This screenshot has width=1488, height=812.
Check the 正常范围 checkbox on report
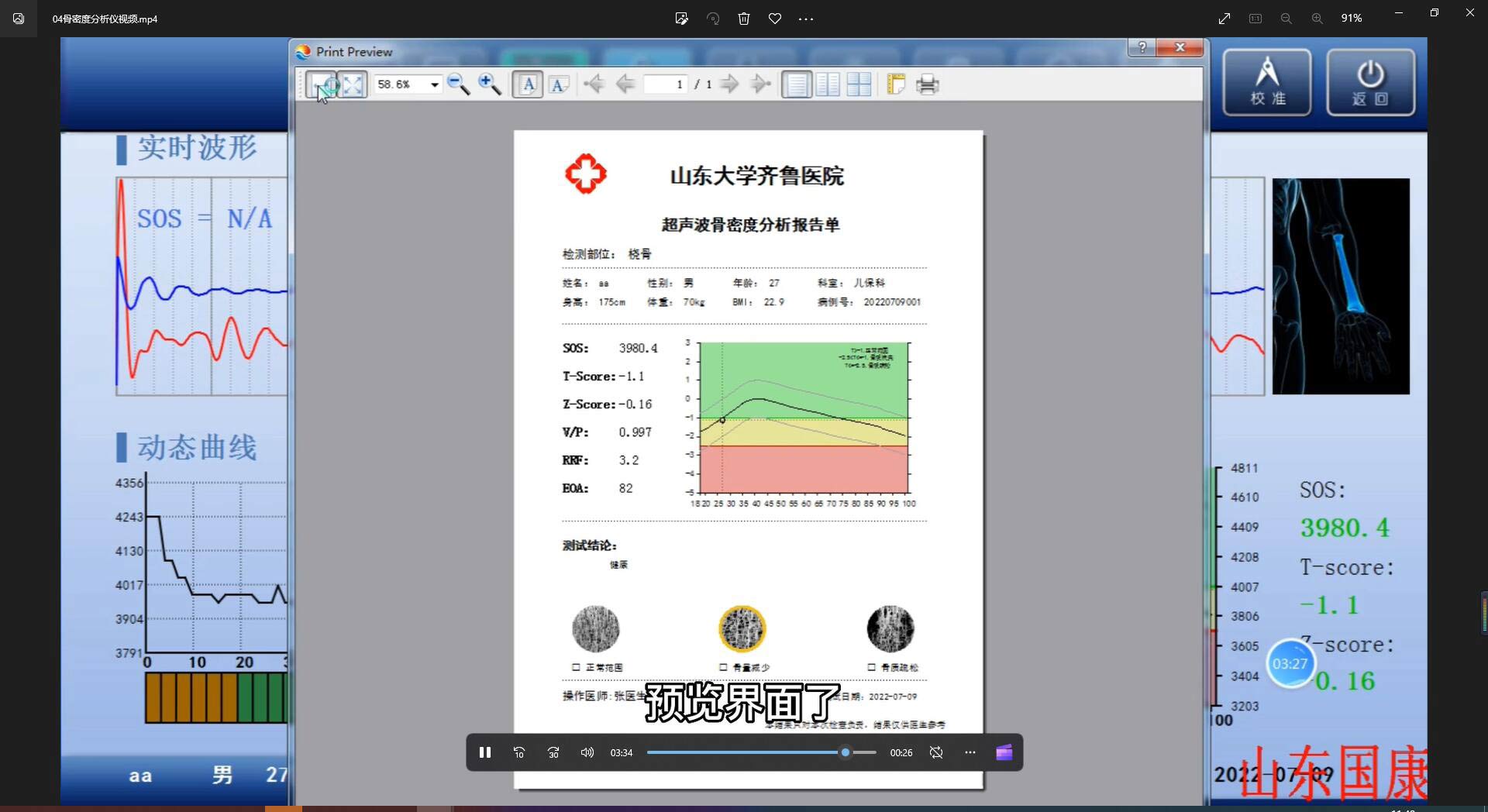click(x=576, y=667)
